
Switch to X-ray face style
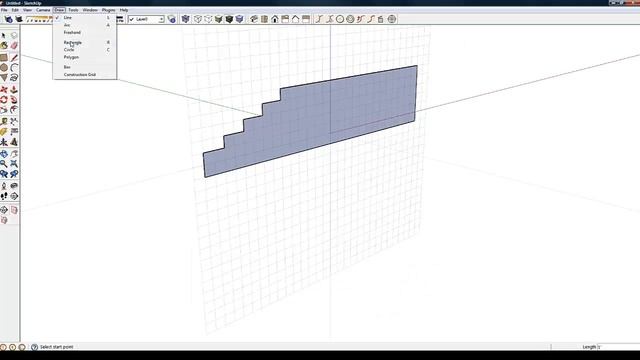click(x=186, y=19)
